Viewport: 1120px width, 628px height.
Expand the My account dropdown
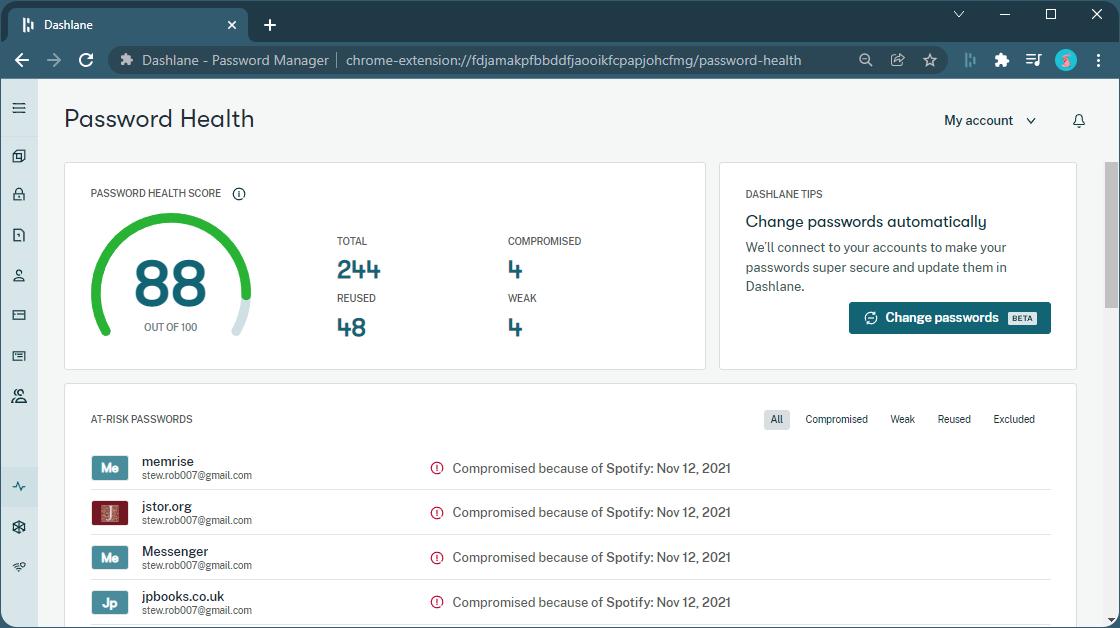tap(989, 121)
